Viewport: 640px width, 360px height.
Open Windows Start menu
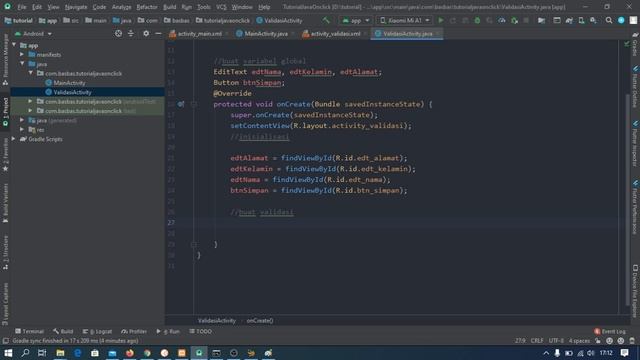(8, 353)
